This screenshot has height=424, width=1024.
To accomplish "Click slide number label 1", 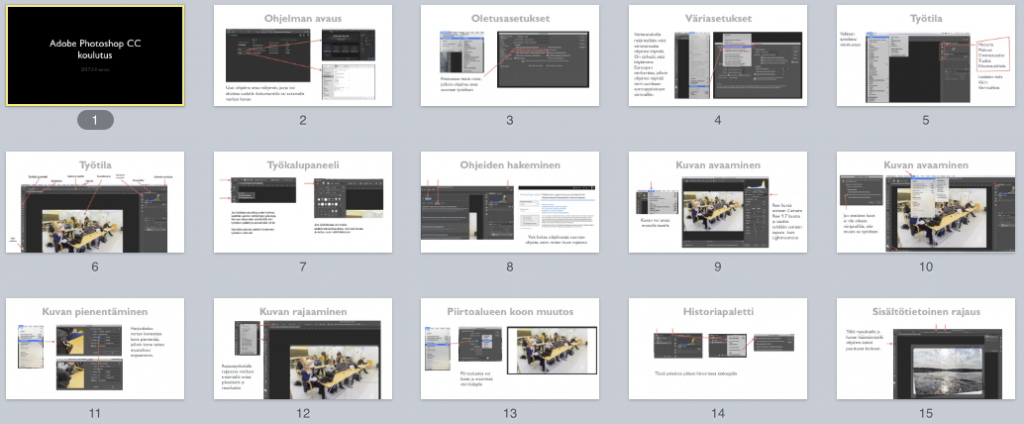I will click(95, 120).
